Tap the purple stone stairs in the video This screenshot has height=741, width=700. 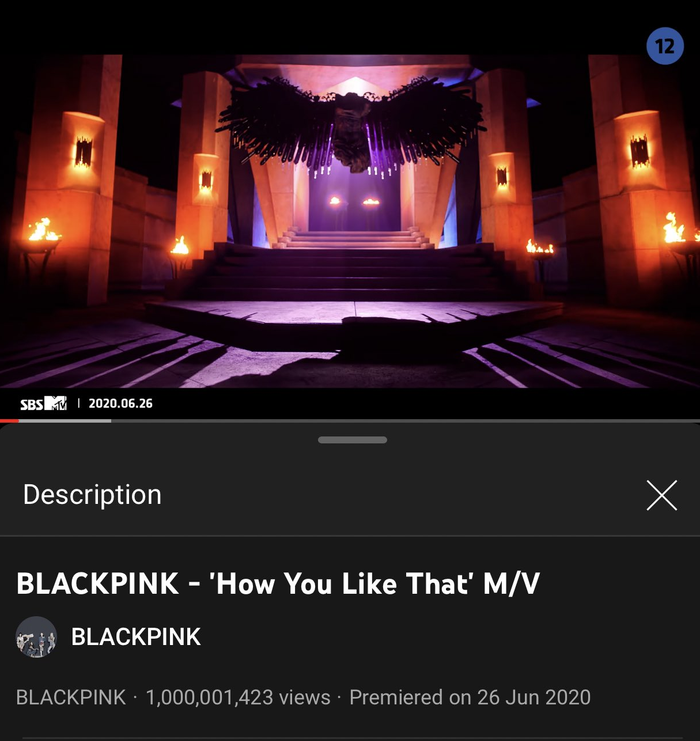[x=352, y=269]
